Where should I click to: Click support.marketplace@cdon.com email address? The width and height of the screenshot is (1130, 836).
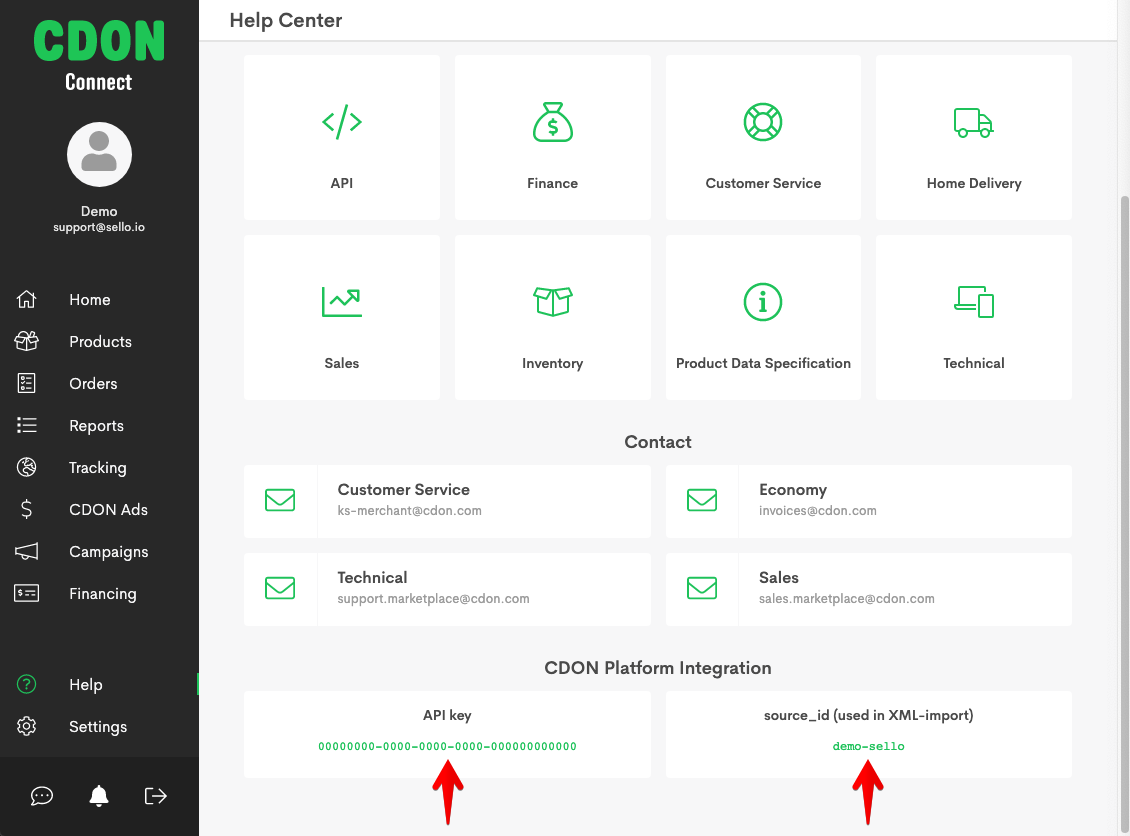point(433,598)
